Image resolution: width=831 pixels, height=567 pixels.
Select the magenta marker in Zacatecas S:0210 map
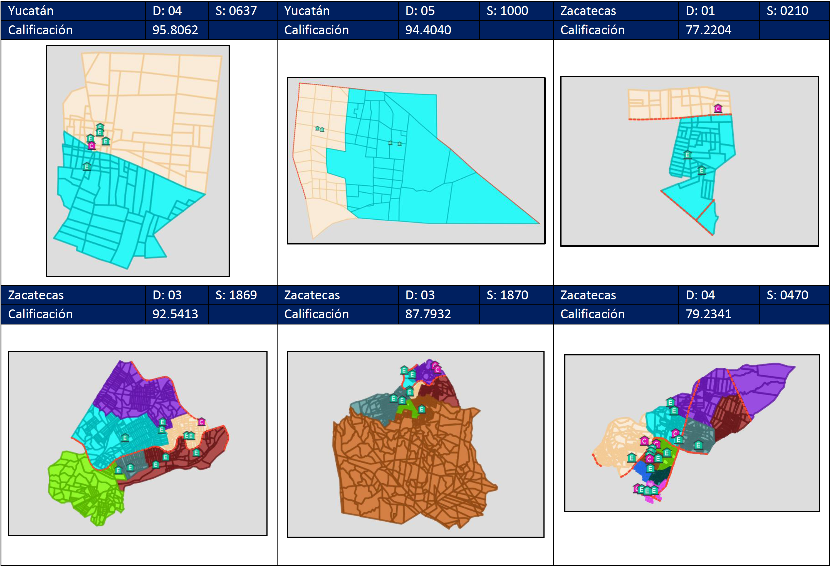coord(717,108)
